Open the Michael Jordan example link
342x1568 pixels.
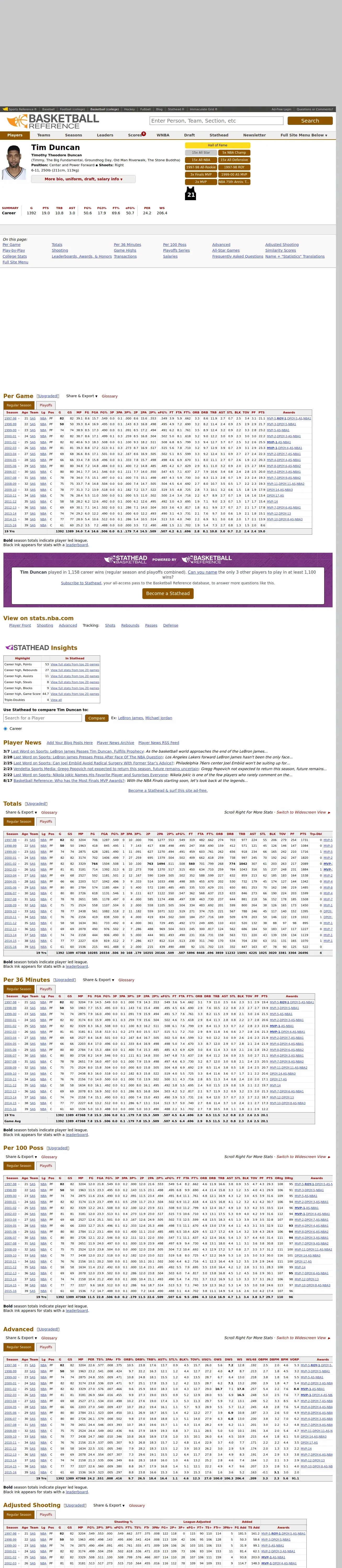pyautogui.click(x=159, y=718)
